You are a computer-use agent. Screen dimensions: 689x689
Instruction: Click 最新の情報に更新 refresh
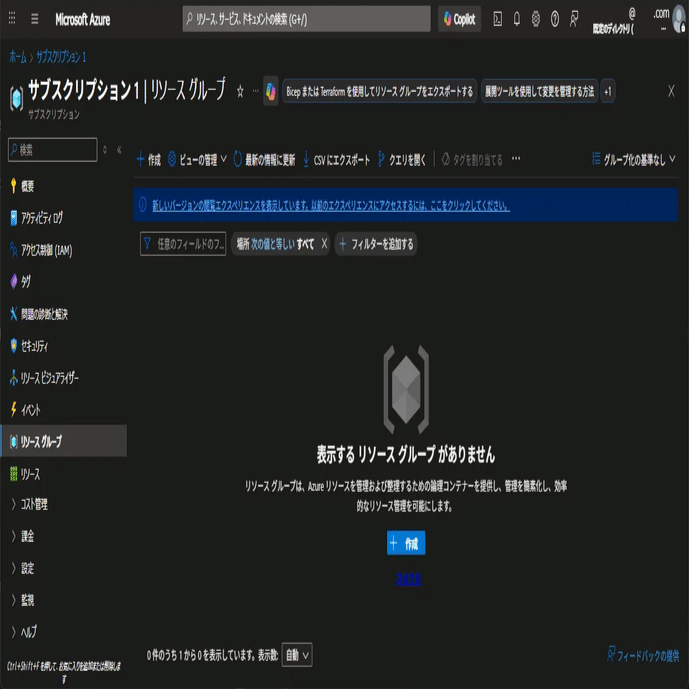pos(265,160)
